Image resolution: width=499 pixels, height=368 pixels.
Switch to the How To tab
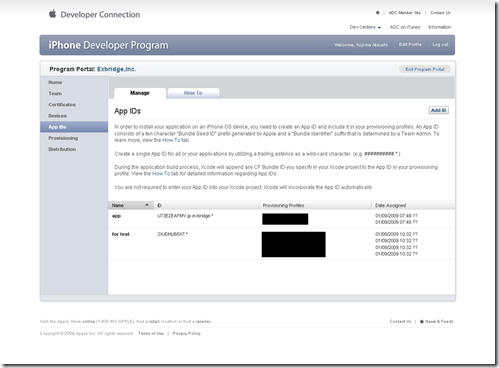tap(193, 93)
